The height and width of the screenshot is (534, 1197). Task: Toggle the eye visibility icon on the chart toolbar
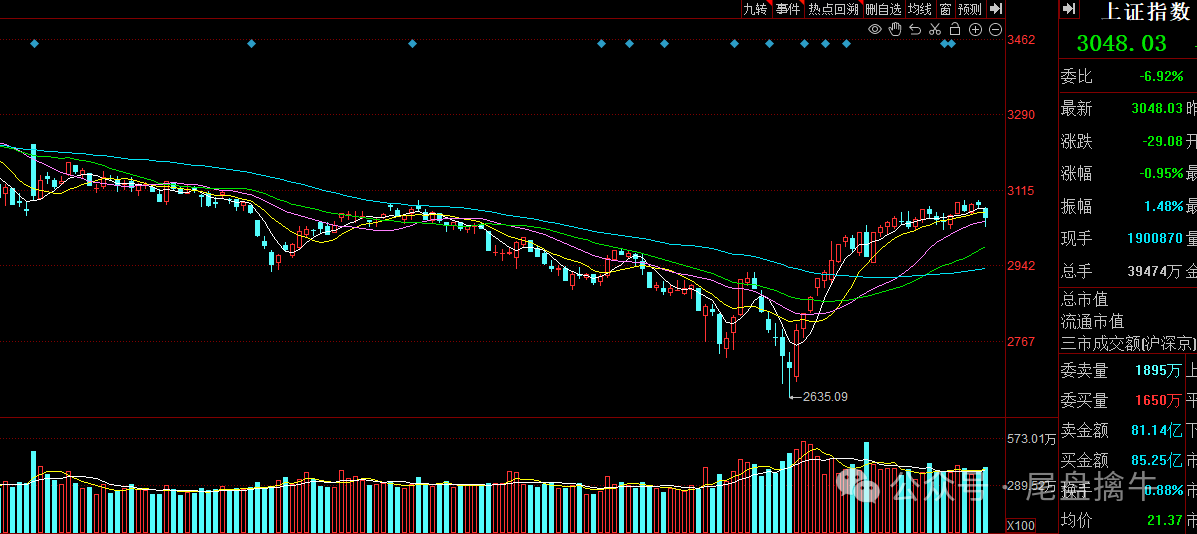(x=875, y=30)
